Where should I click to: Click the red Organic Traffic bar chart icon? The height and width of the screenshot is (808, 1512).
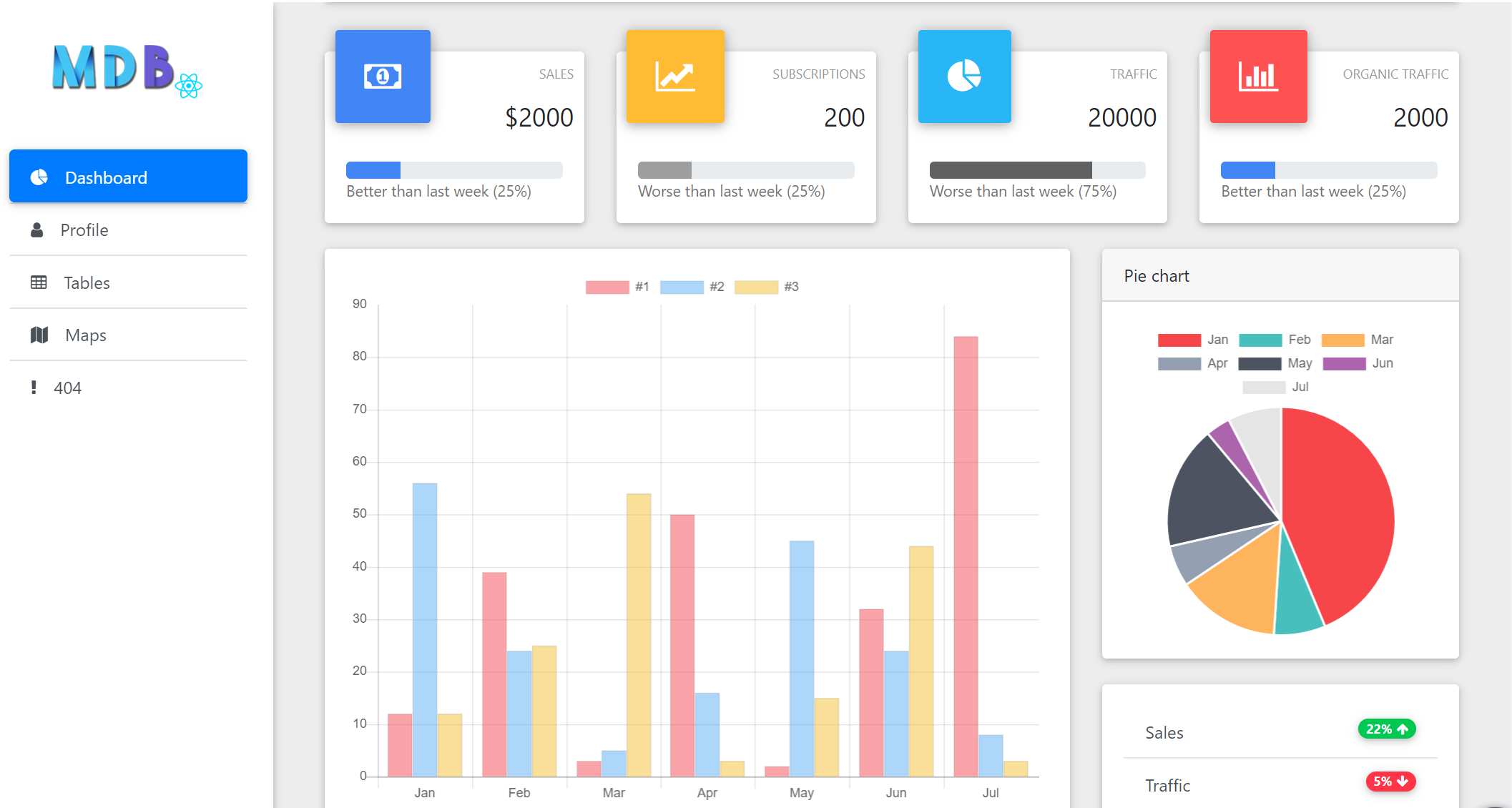(x=1258, y=76)
